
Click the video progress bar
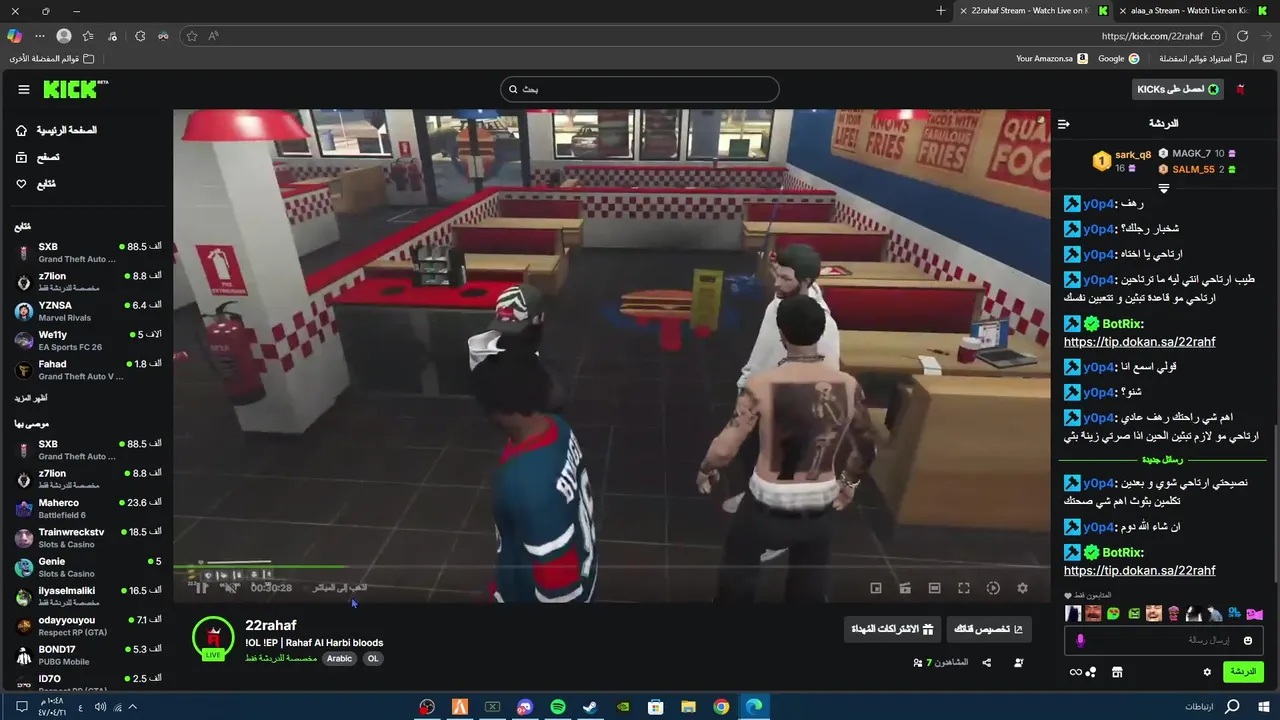pos(611,567)
